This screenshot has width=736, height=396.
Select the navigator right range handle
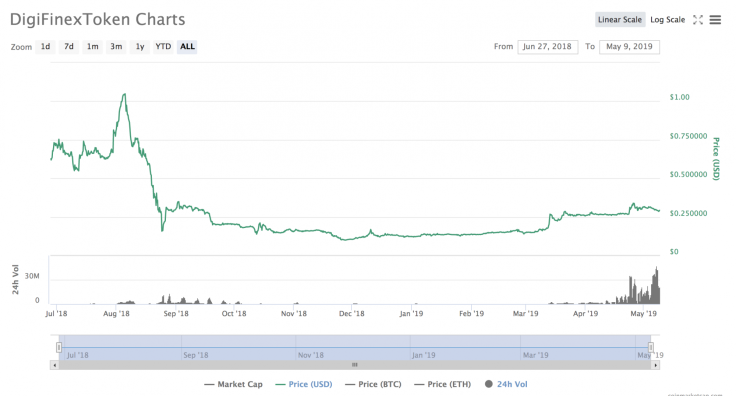tap(651, 347)
